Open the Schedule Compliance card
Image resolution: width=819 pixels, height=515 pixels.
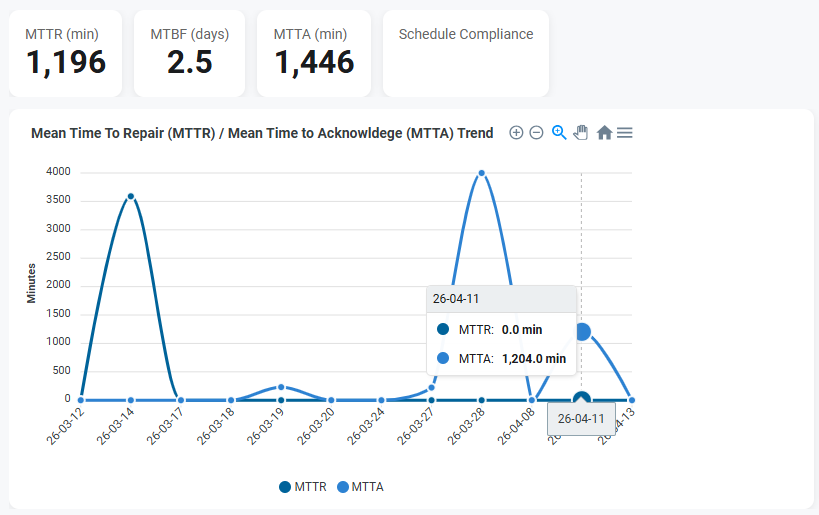(x=465, y=53)
